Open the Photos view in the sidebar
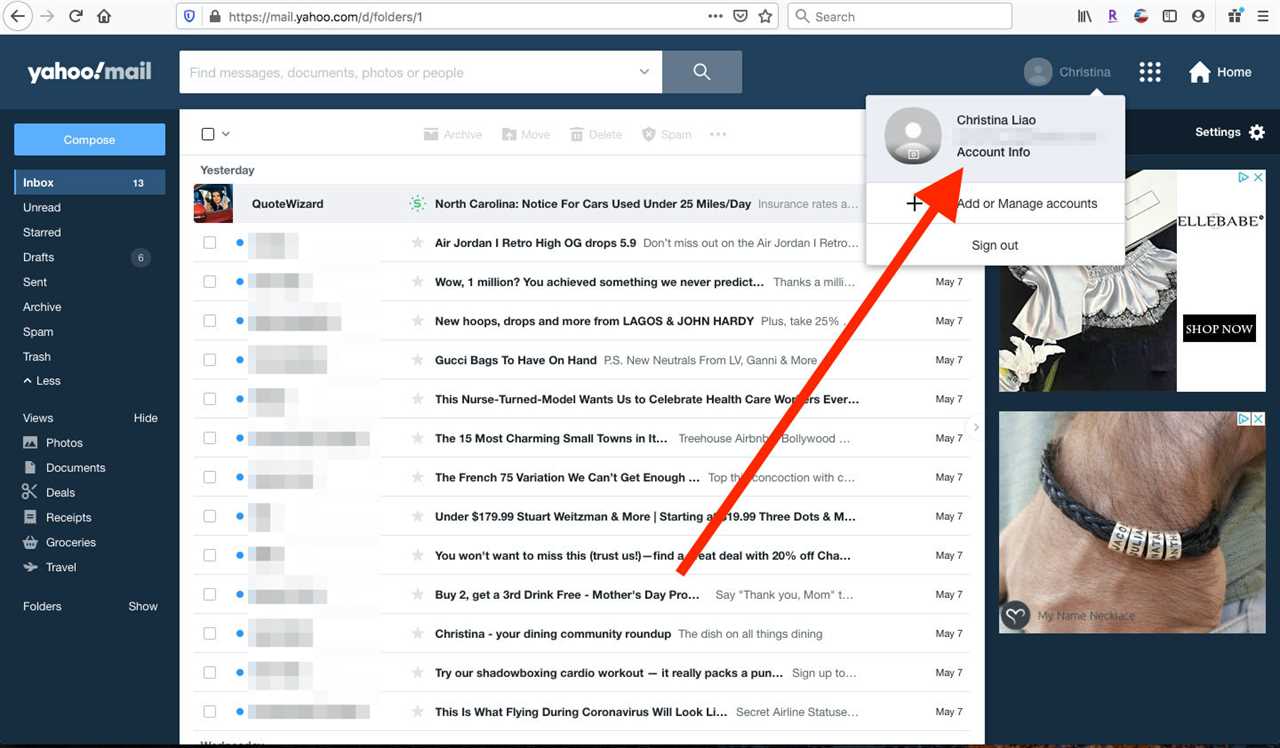This screenshot has height=748, width=1280. pyautogui.click(x=66, y=442)
